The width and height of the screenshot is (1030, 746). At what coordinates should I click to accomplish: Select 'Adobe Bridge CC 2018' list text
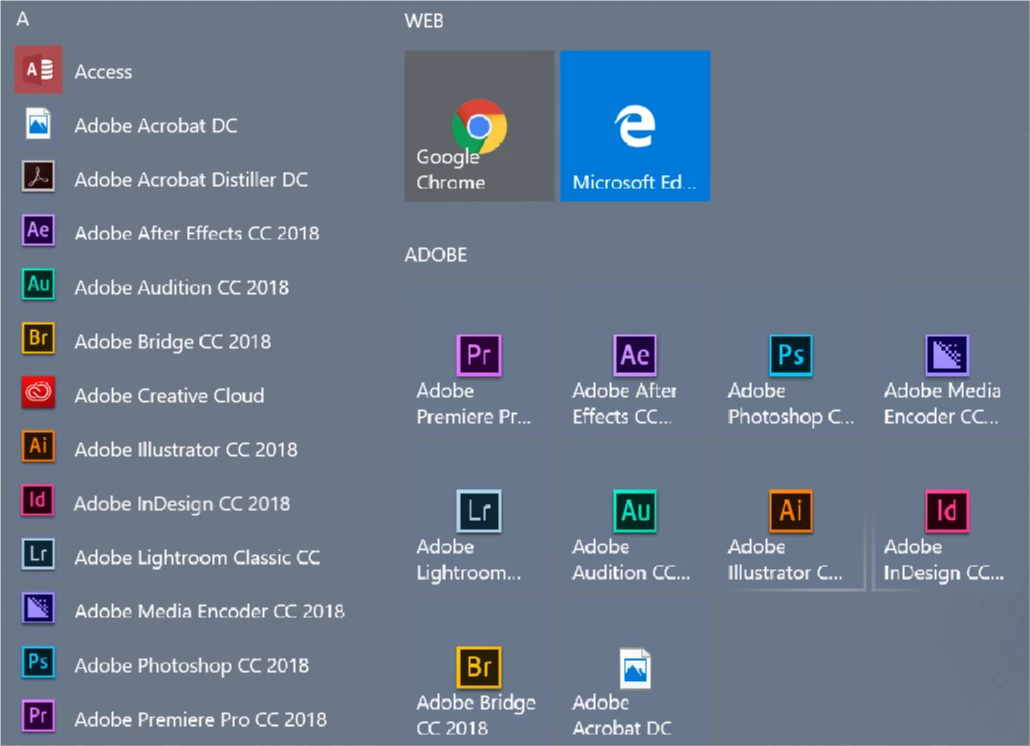point(173,341)
